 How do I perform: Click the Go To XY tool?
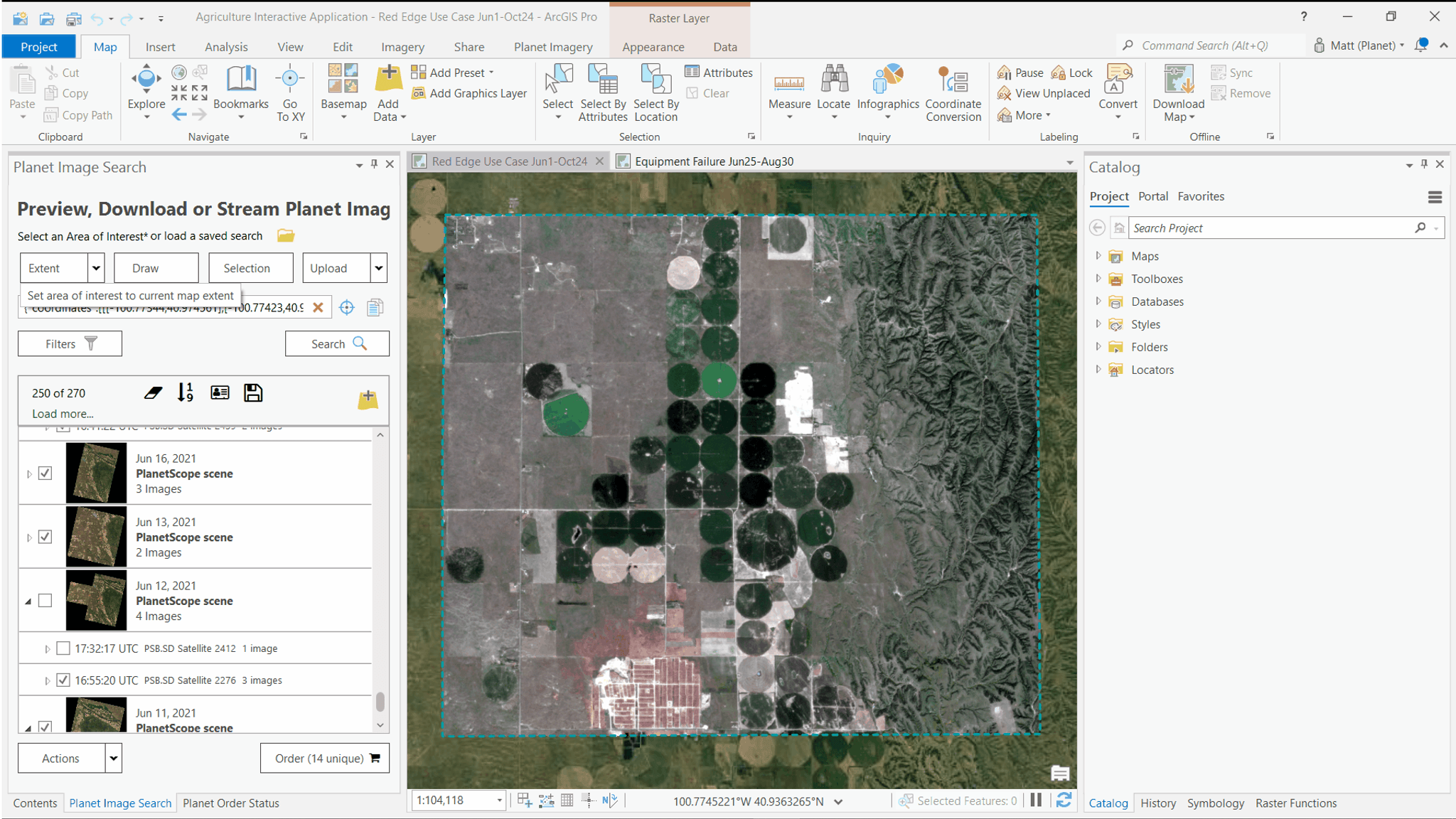[290, 93]
